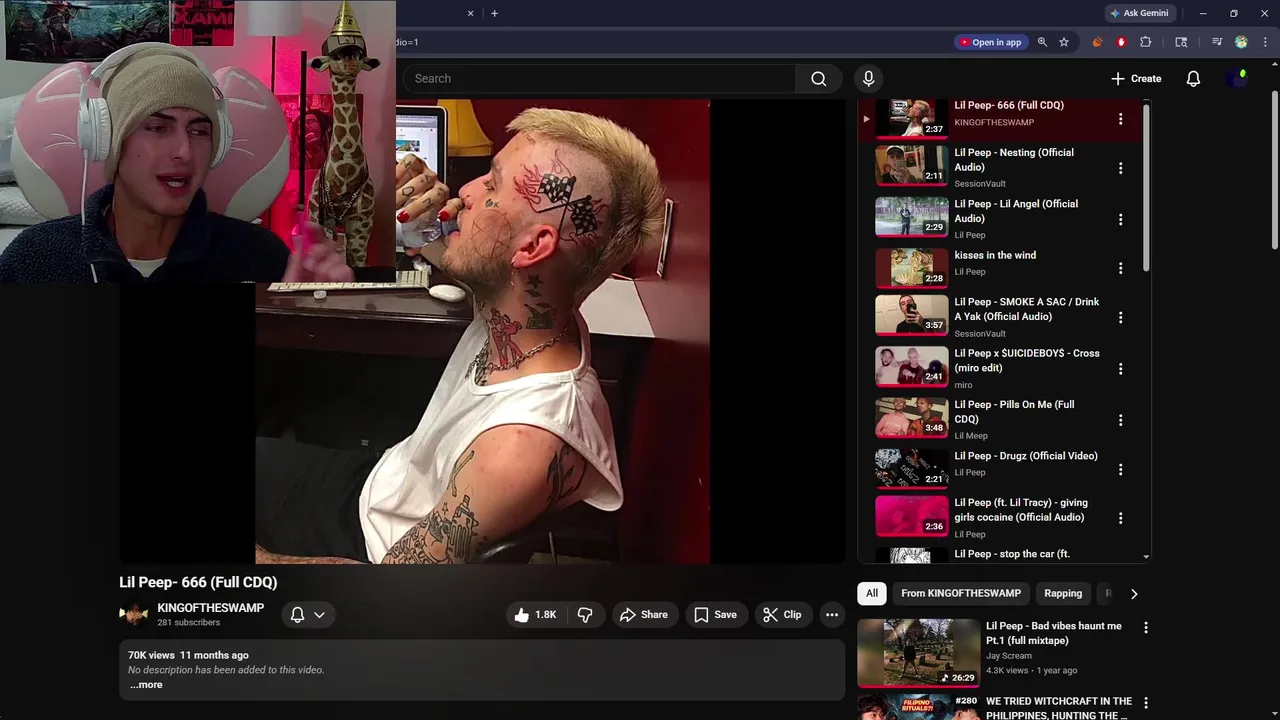
Task: Open the browser Extensions puzzle icon
Action: point(1146,42)
